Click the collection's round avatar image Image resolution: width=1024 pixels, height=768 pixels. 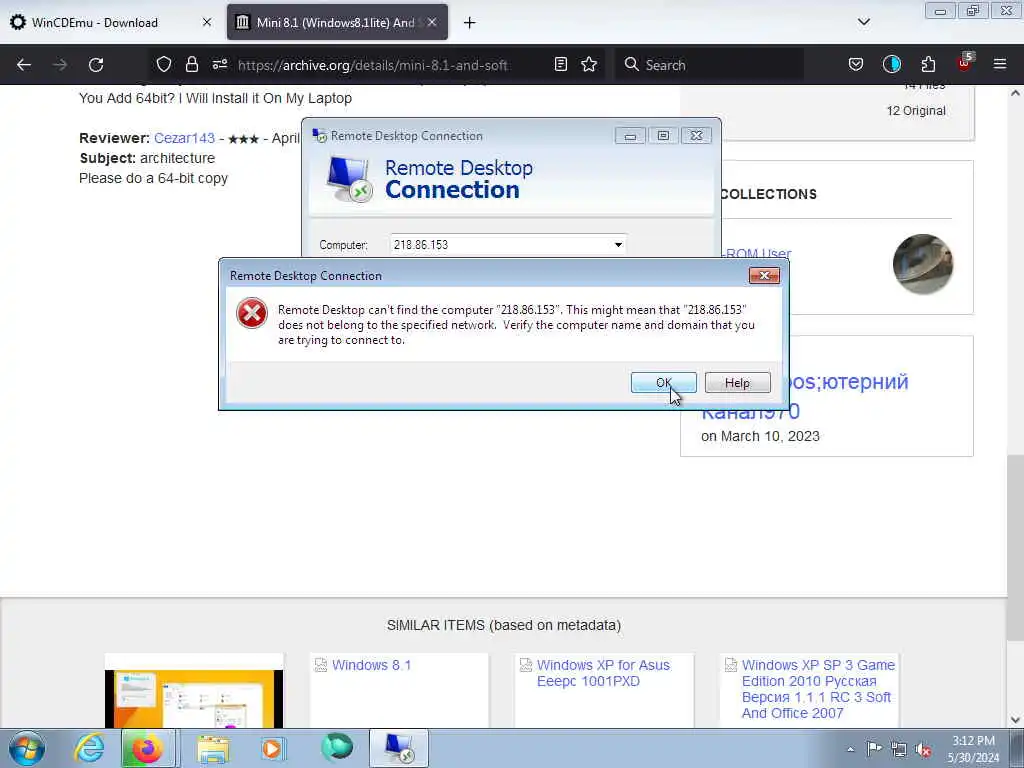click(922, 264)
